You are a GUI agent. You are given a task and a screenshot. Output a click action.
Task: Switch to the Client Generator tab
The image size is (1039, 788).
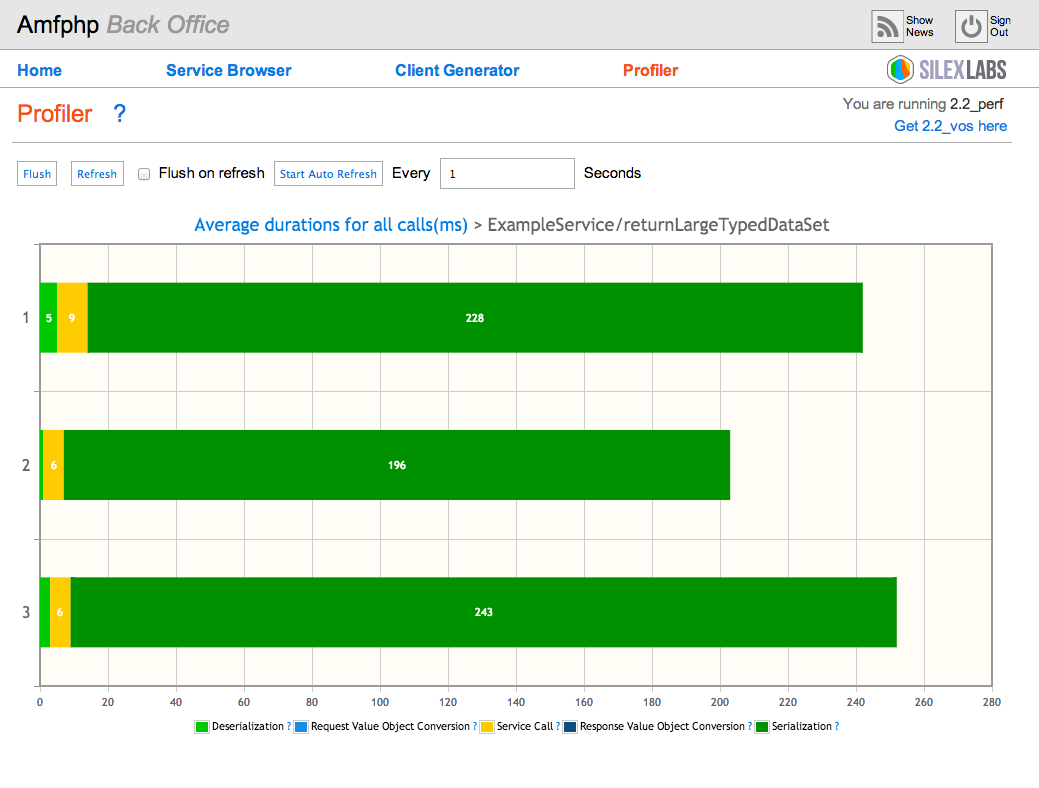pos(457,70)
